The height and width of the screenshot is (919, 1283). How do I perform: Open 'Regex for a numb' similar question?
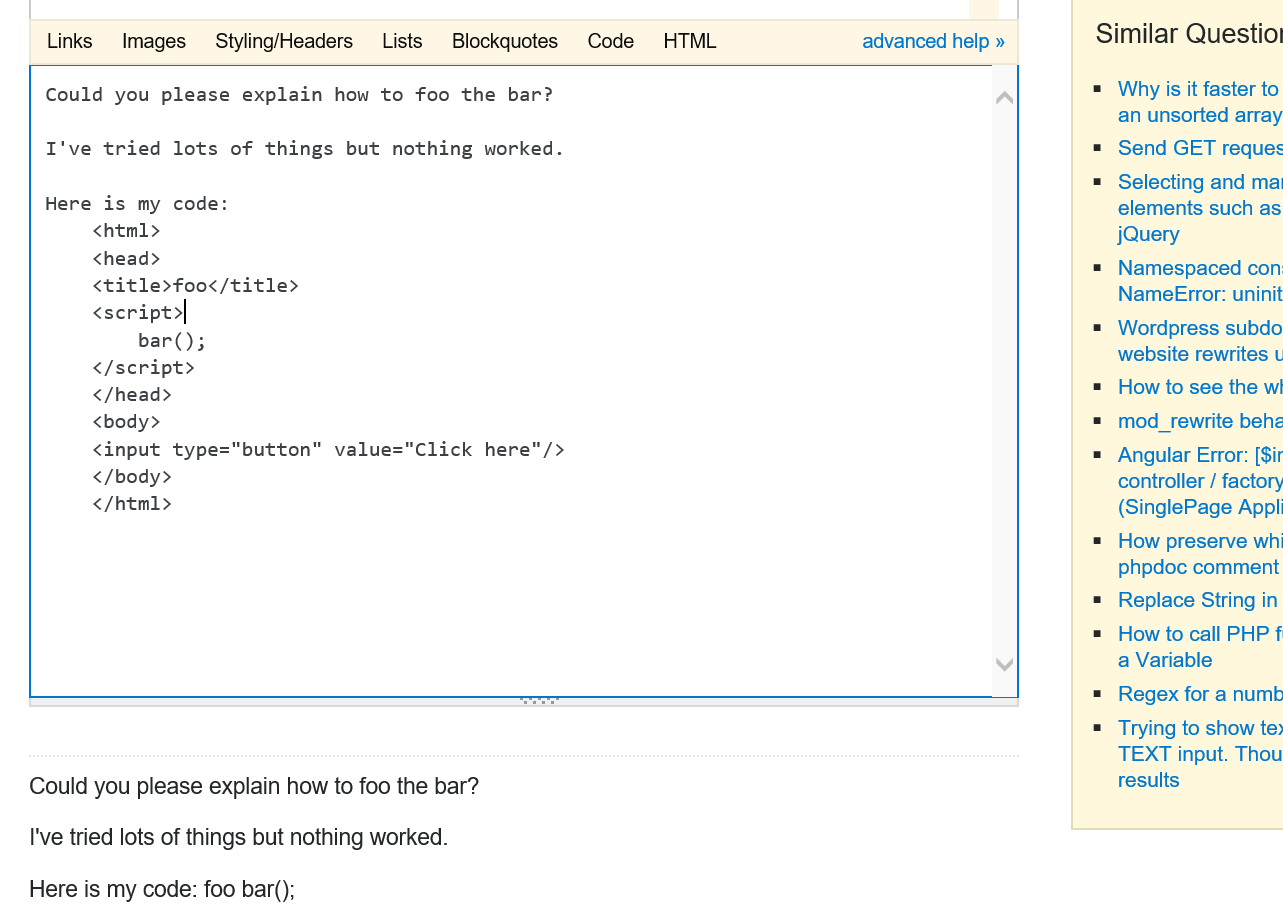(x=1200, y=694)
